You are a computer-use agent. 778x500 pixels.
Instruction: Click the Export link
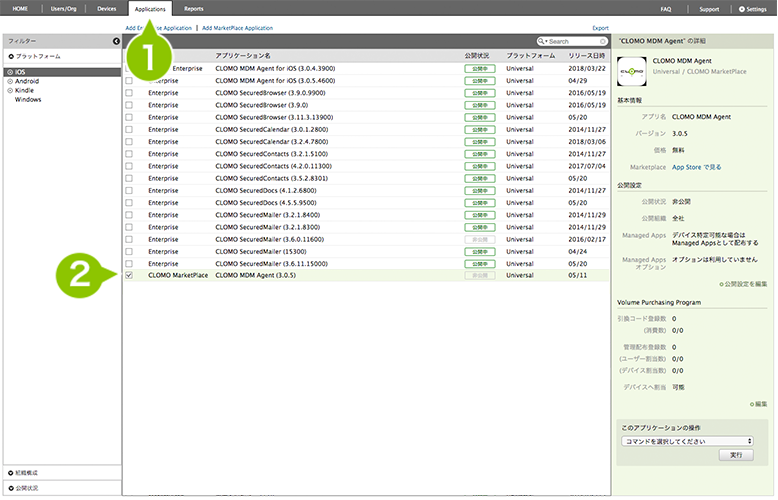(600, 28)
